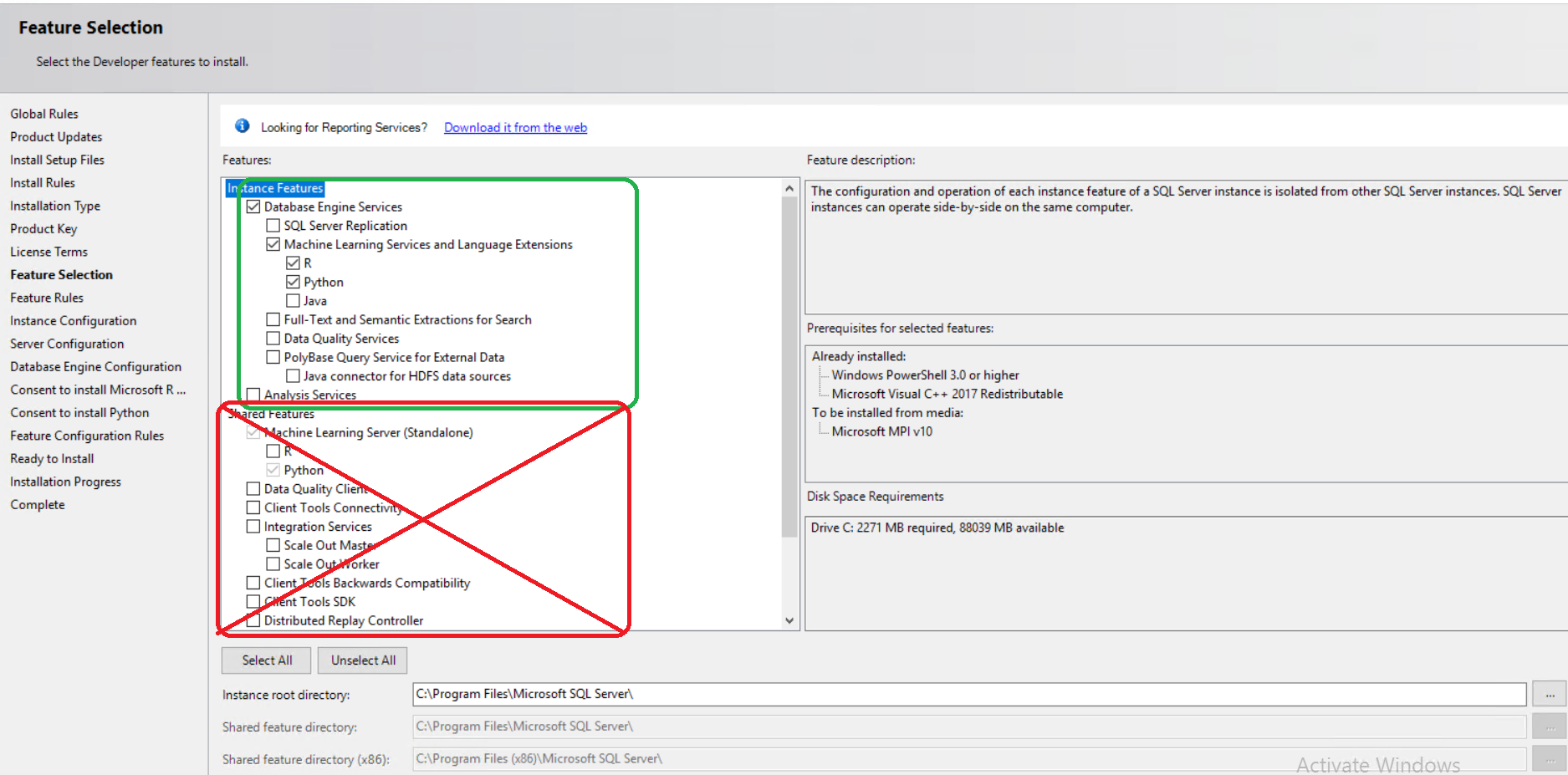Check the Data Quality Client option
Viewport: 1568px width, 775px height.
pos(253,489)
